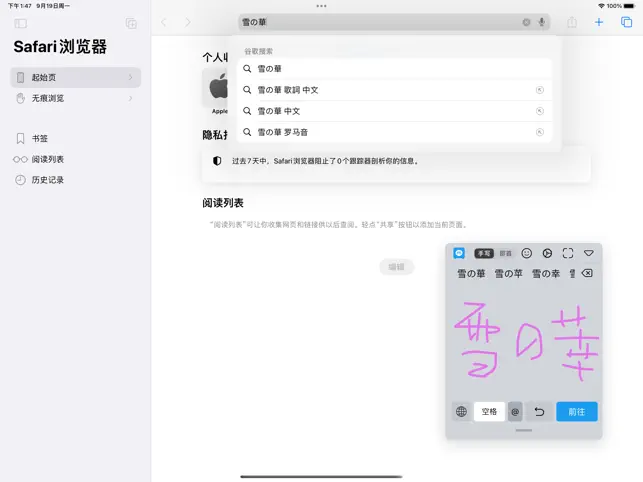Pick the handwriting candidate 雪の華

click(x=471, y=274)
